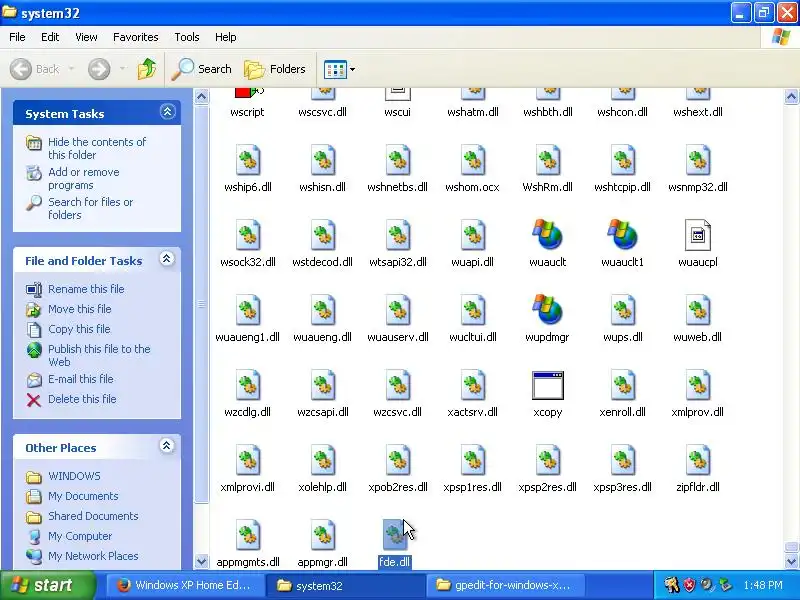The height and width of the screenshot is (600, 800).
Task: Click Search for files or folders link
Action: (x=90, y=209)
